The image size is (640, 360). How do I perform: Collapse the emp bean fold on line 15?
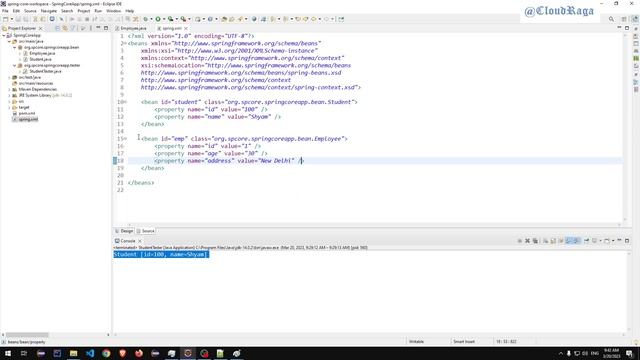coord(125,139)
